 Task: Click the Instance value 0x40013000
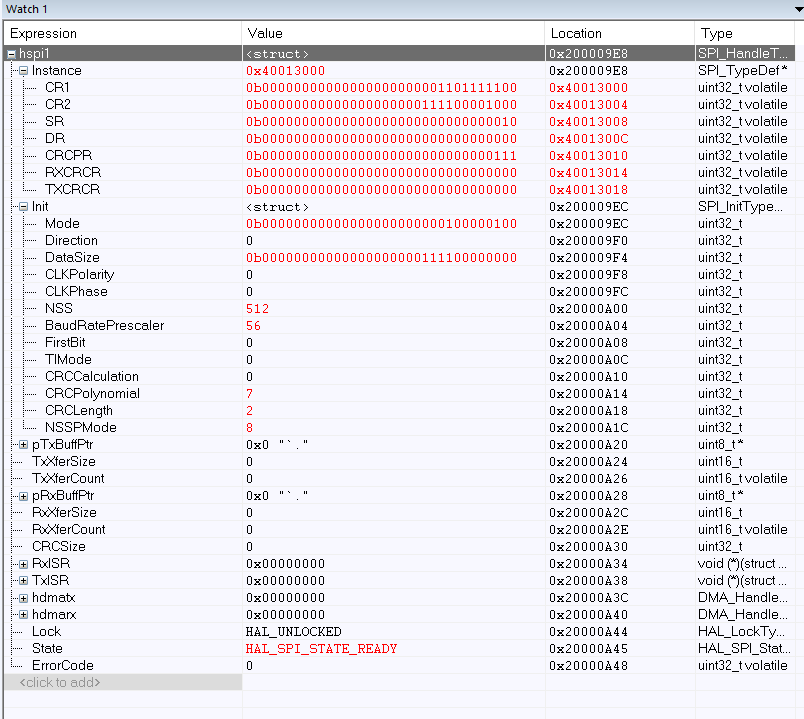(286, 71)
